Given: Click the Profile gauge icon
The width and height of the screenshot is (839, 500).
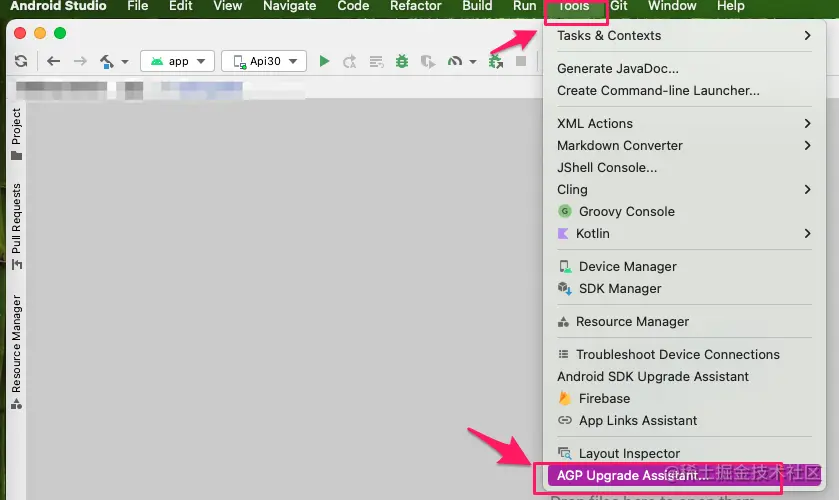Looking at the screenshot, I should [x=455, y=62].
